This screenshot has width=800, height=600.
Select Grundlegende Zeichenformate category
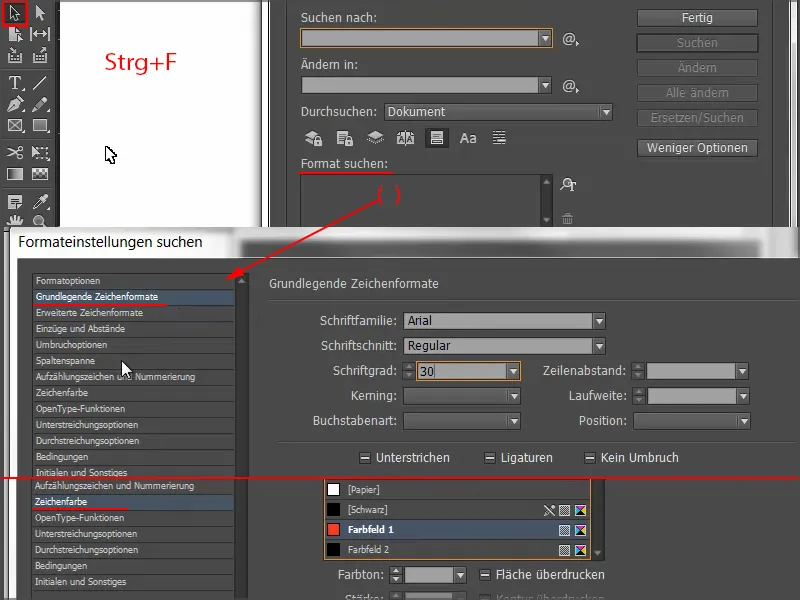tap(134, 297)
